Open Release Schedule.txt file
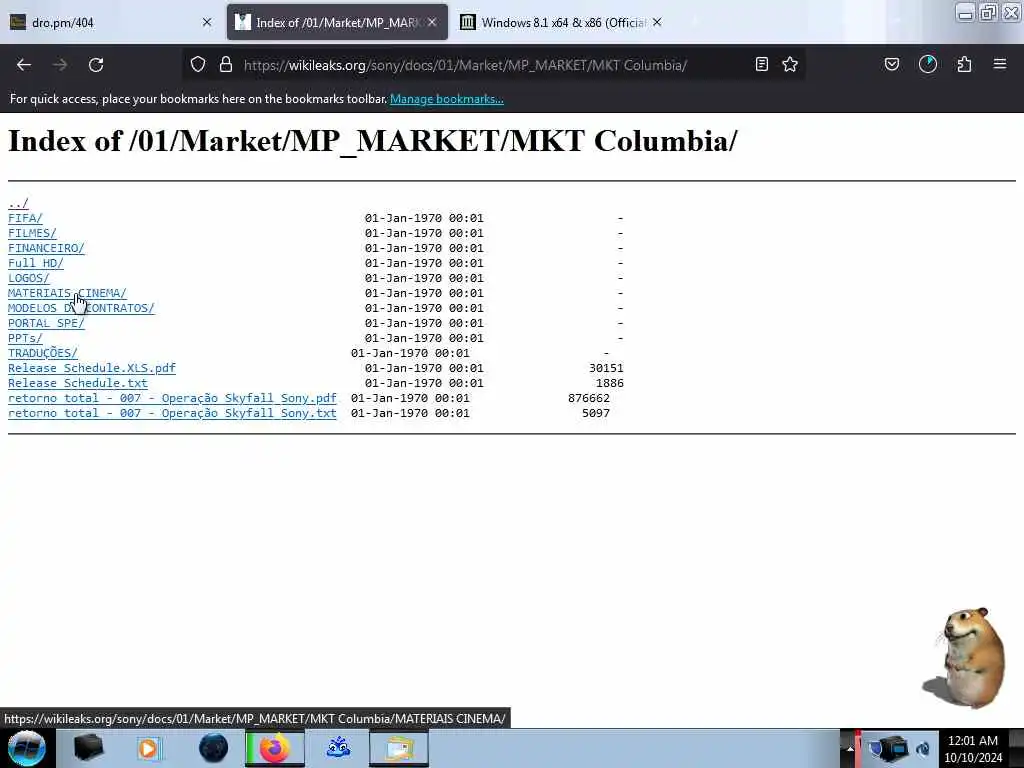This screenshot has height=768, width=1024. tap(78, 383)
